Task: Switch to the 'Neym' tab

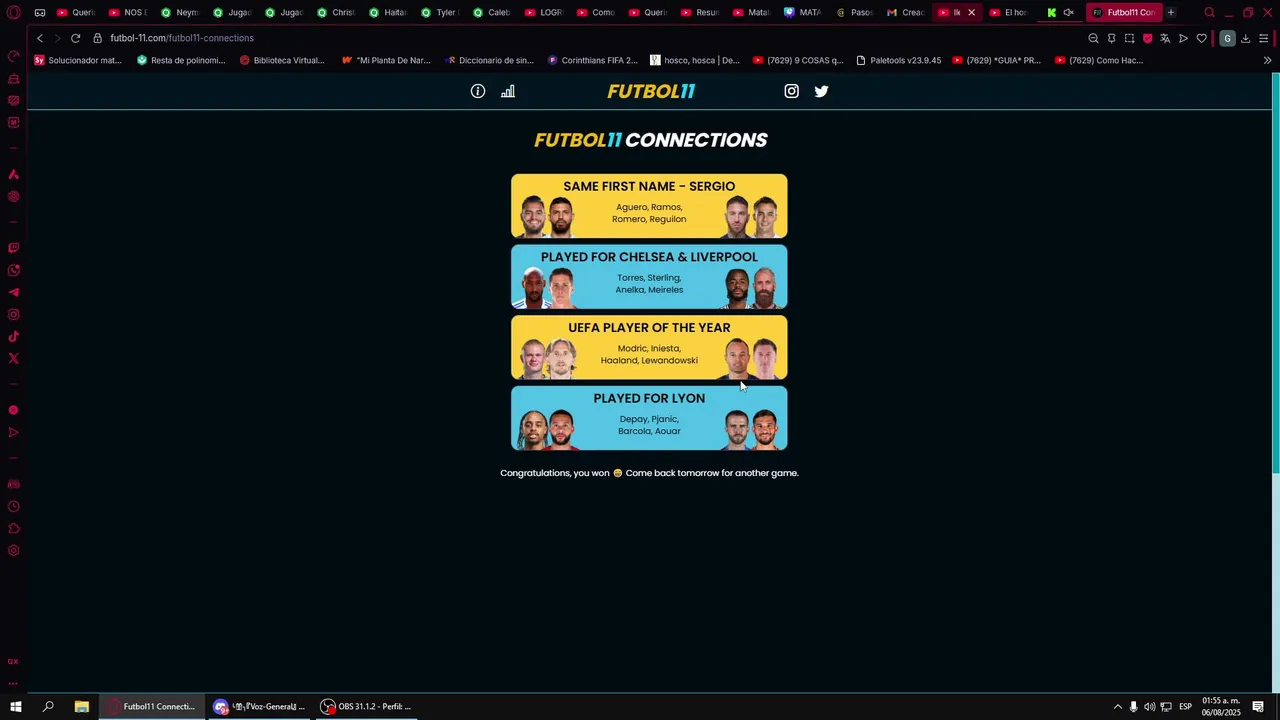Action: [179, 13]
